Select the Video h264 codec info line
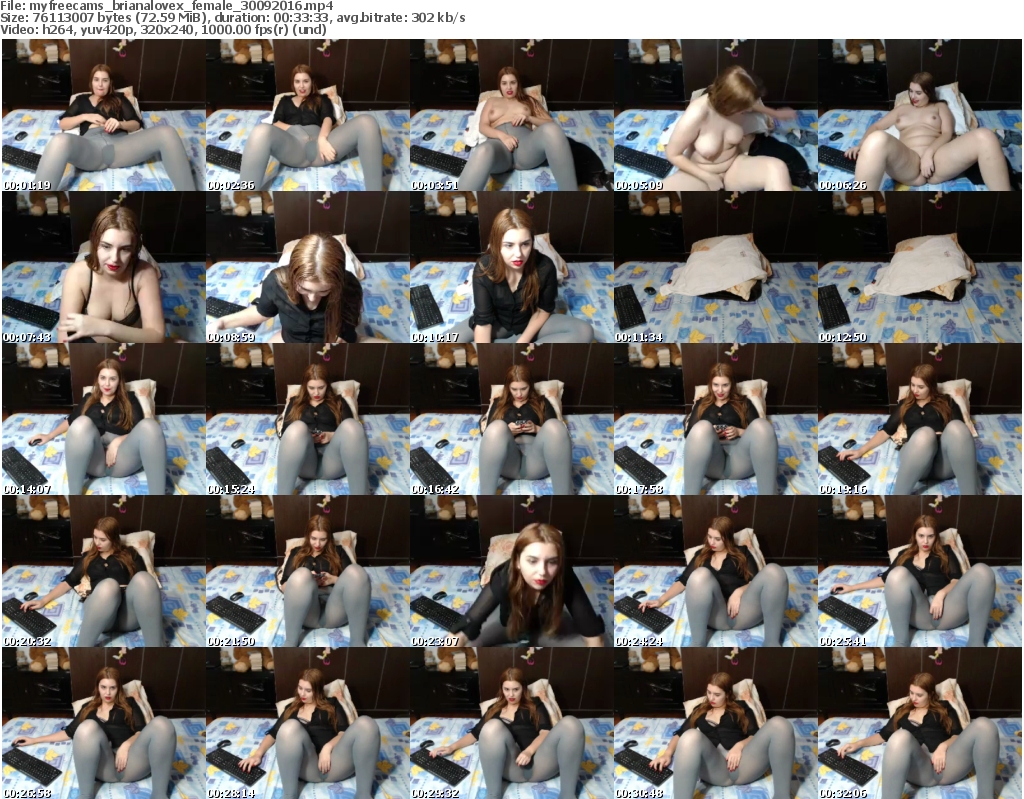The height and width of the screenshot is (799, 1024). 163,29
